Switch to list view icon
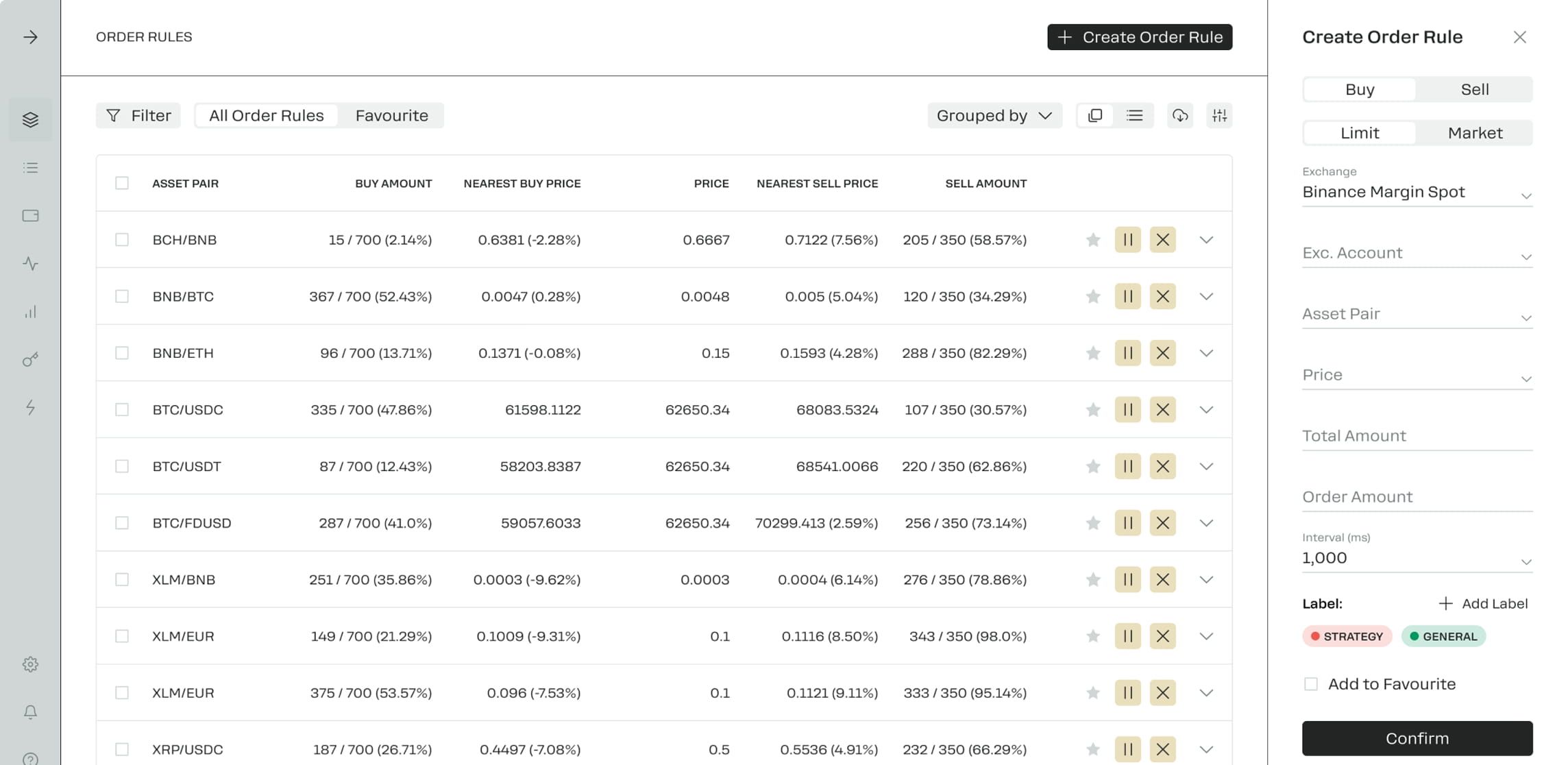 [x=1134, y=116]
